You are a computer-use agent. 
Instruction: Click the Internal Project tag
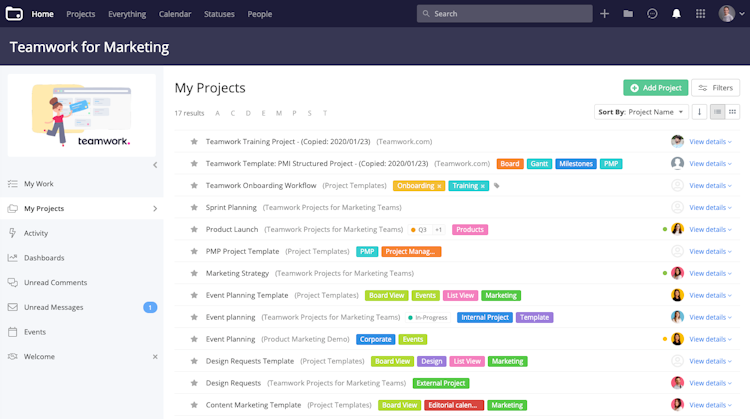pos(485,318)
